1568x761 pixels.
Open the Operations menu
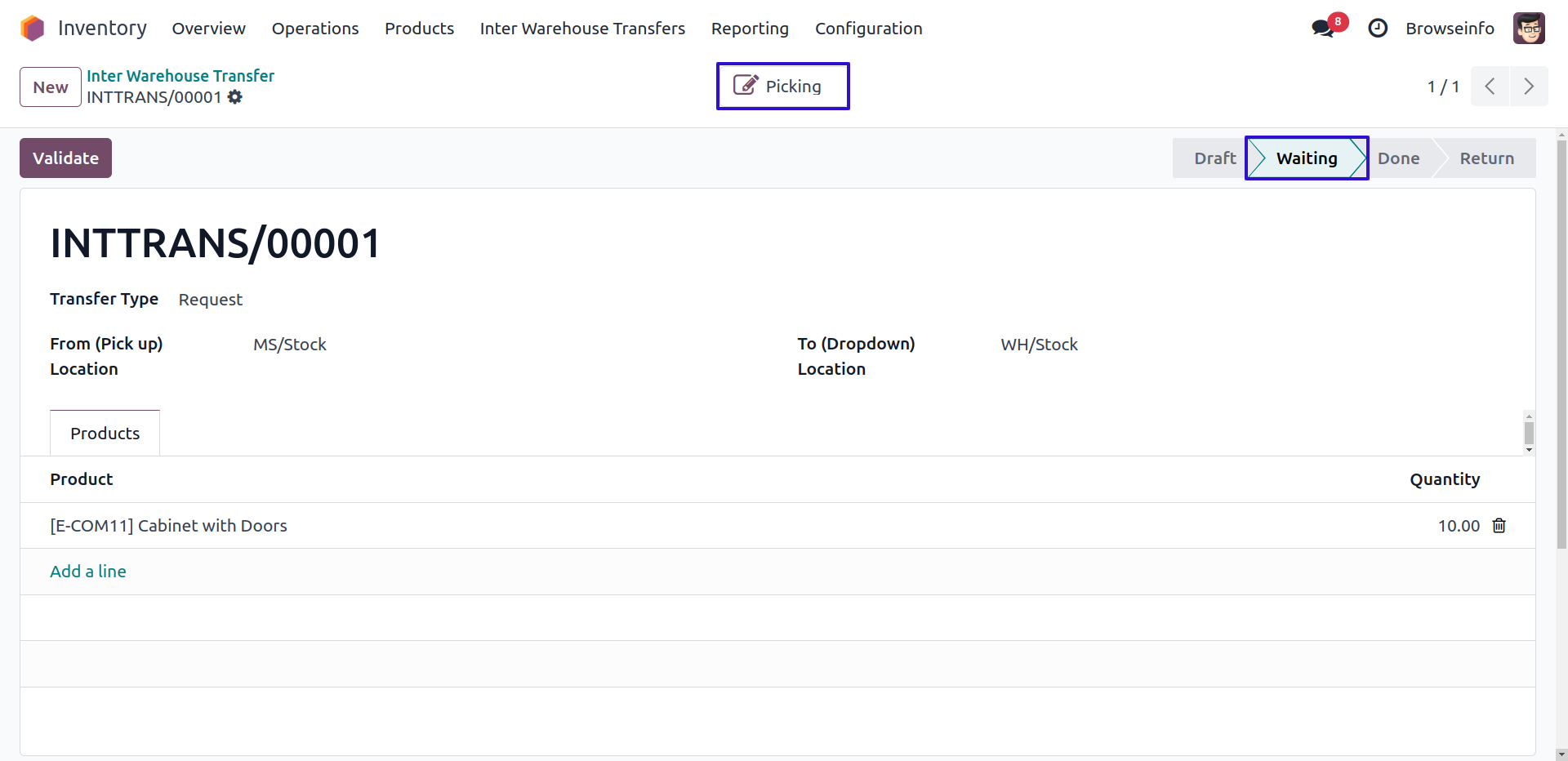314,29
